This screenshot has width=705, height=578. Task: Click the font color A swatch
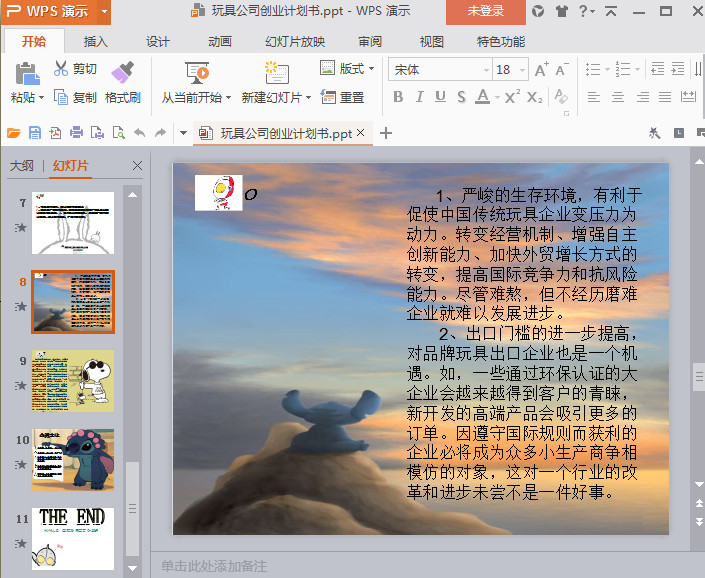pos(482,96)
